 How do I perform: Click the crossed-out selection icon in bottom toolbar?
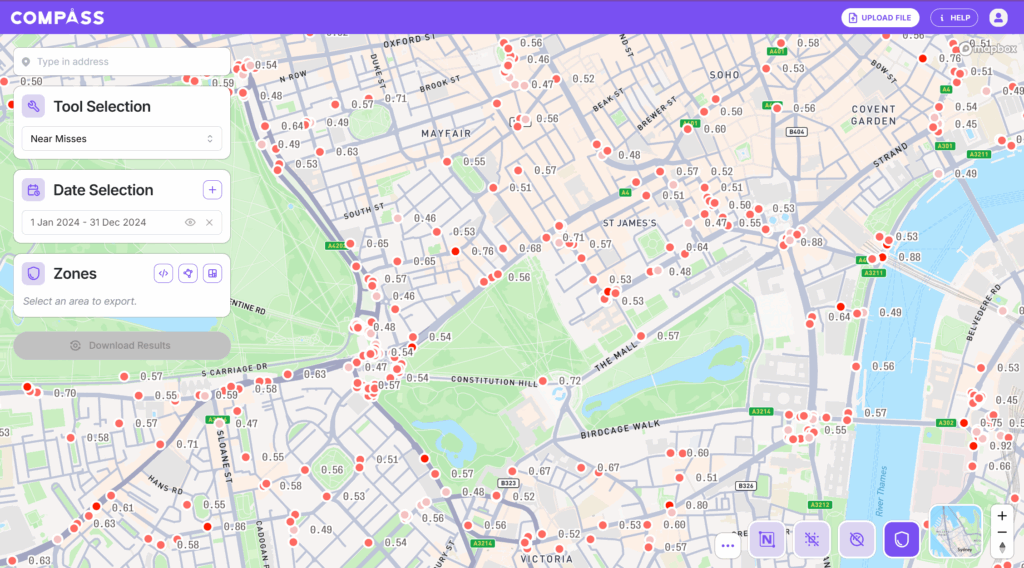(x=812, y=540)
